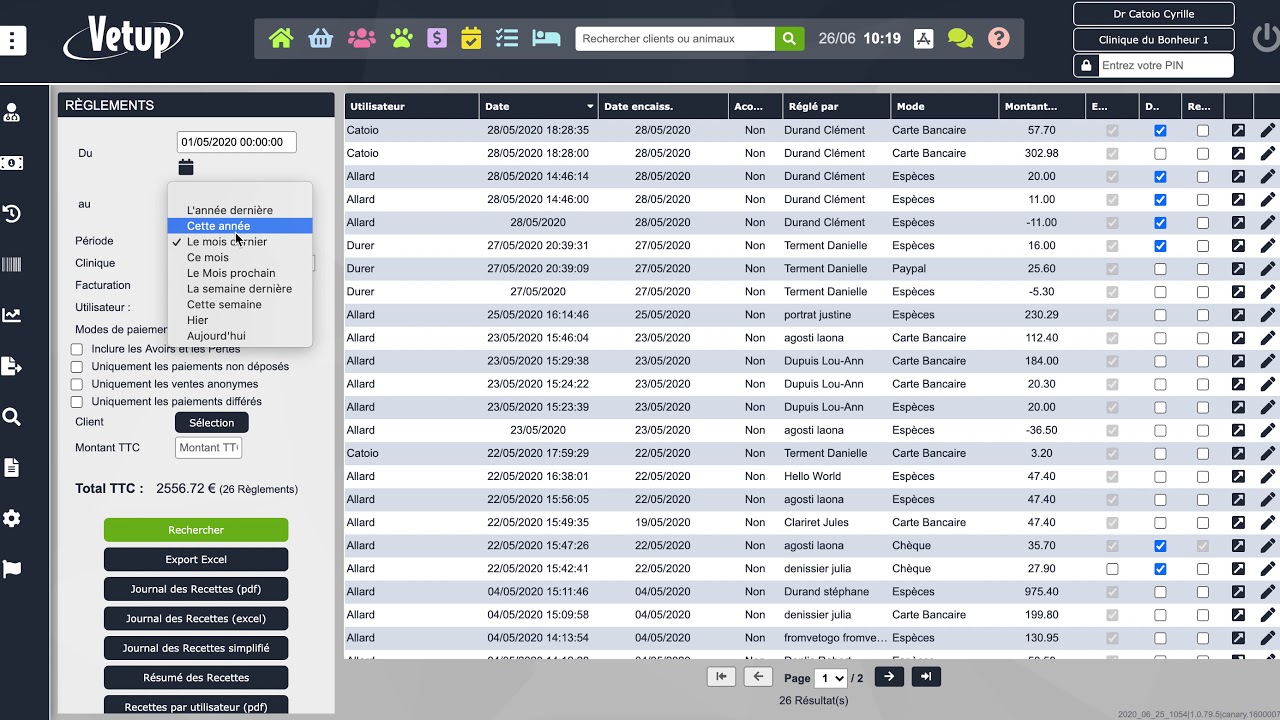This screenshot has height=720, width=1280.
Task: Open the green chat bubbles icon
Action: click(x=960, y=39)
